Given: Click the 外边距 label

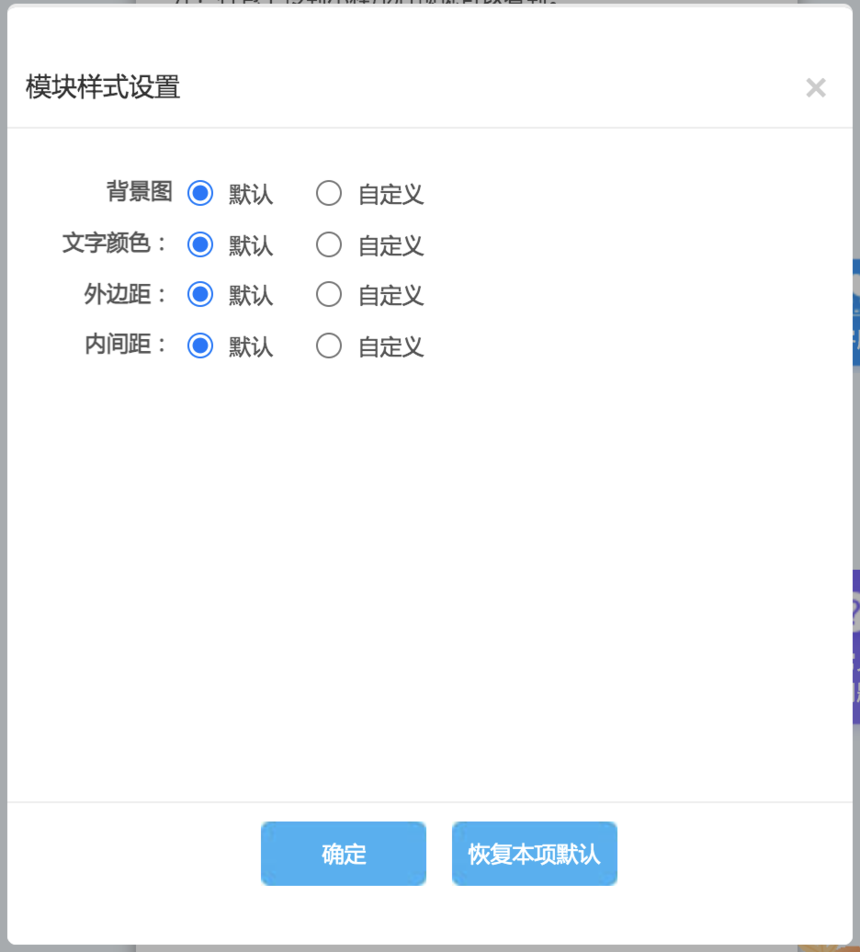Looking at the screenshot, I should click(x=125, y=294).
